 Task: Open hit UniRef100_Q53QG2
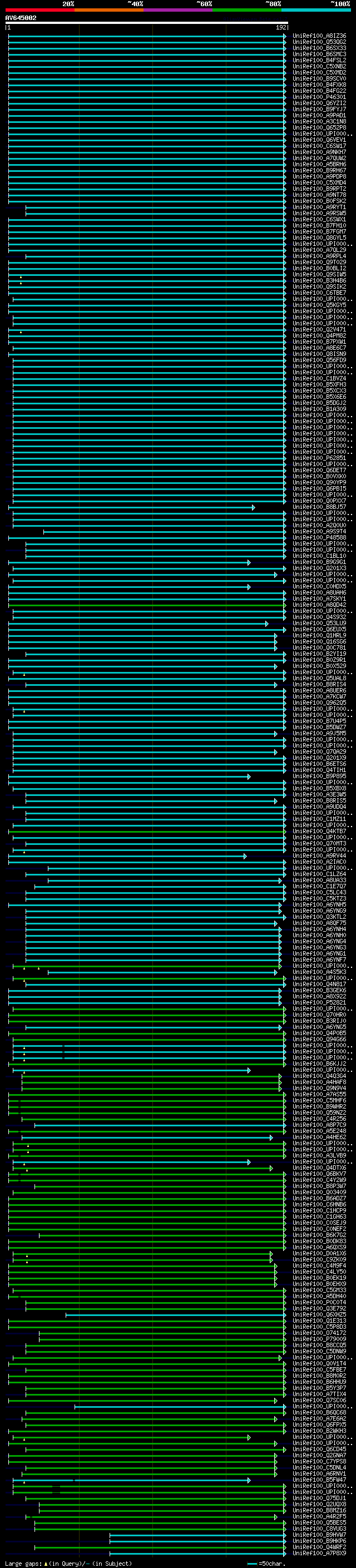pyautogui.click(x=319, y=42)
